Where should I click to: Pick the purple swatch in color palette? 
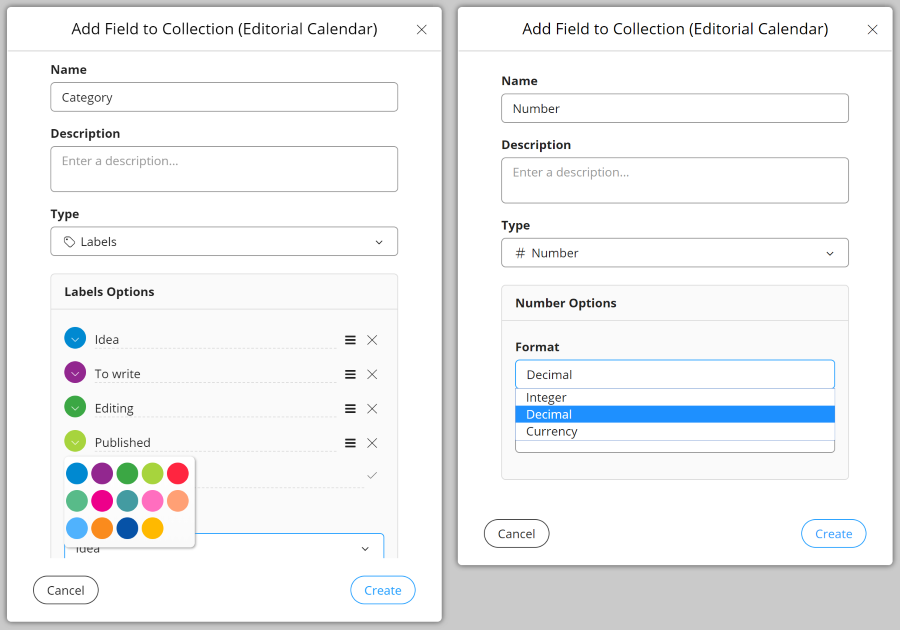(102, 473)
